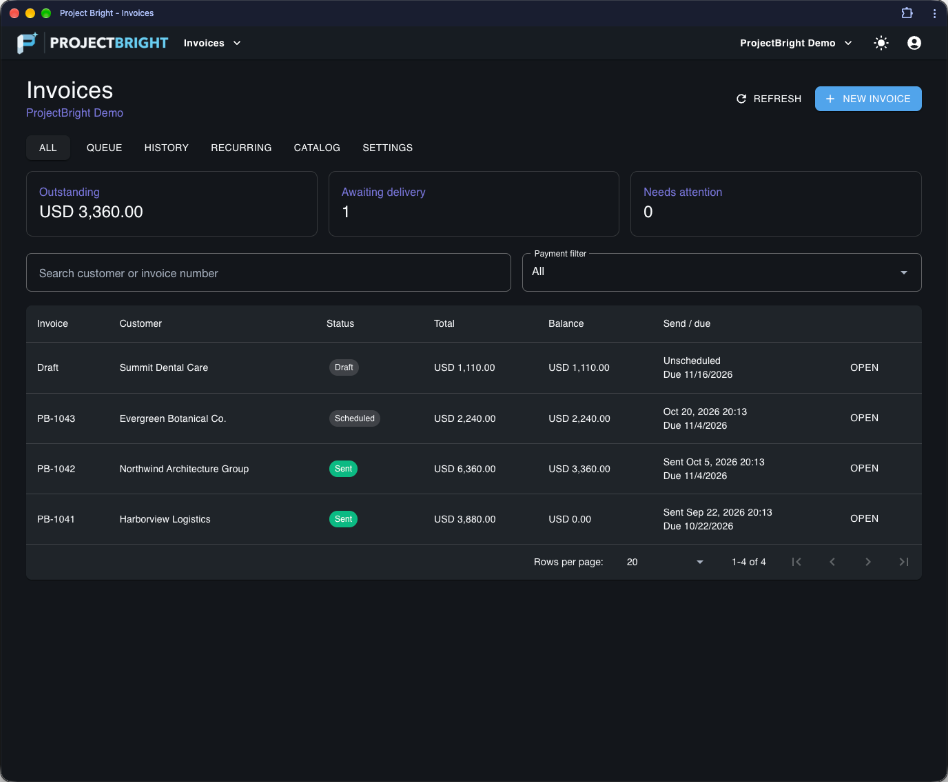Click the PB-1042 invoice number

(x=56, y=469)
